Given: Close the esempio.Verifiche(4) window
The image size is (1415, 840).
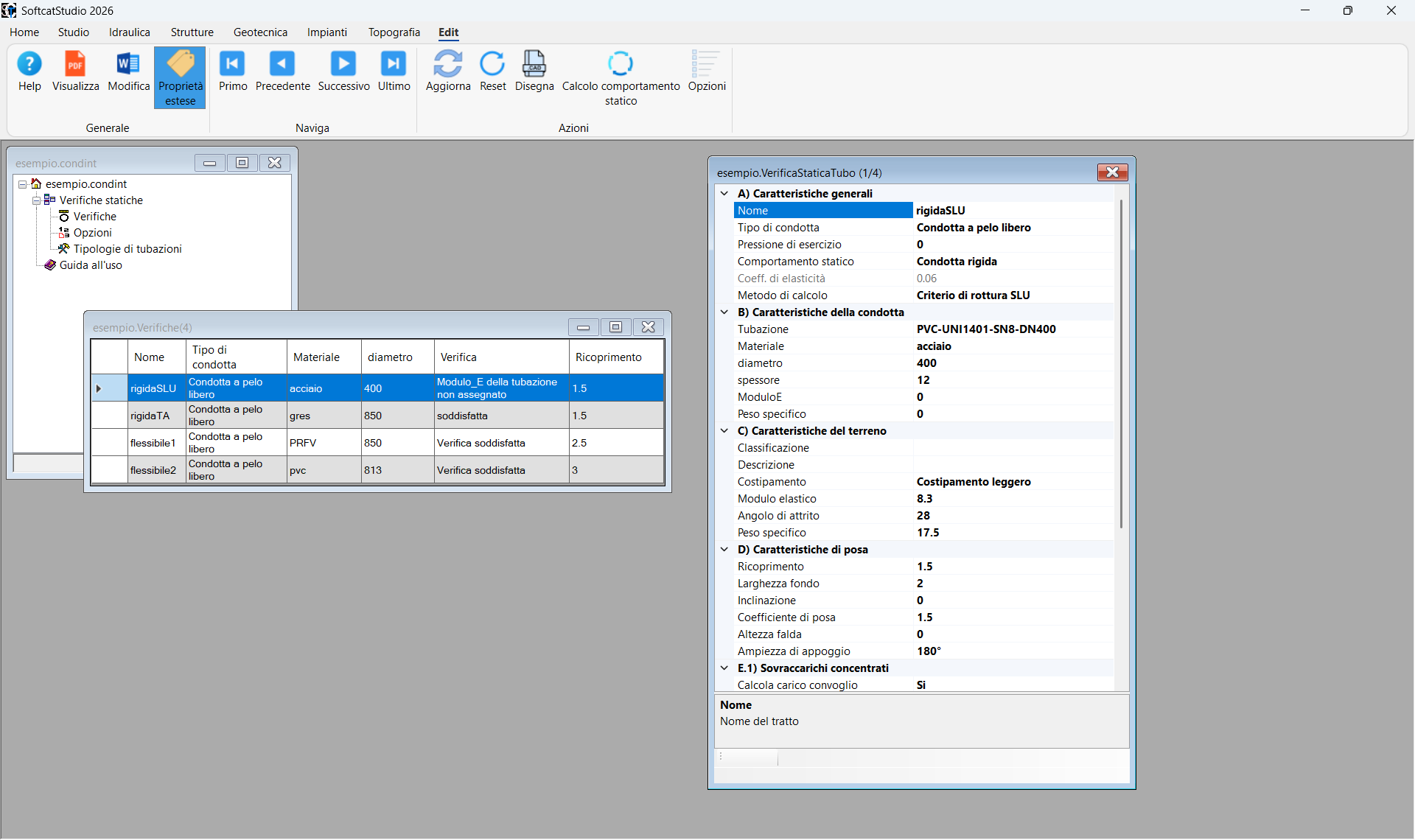Looking at the screenshot, I should [x=649, y=327].
